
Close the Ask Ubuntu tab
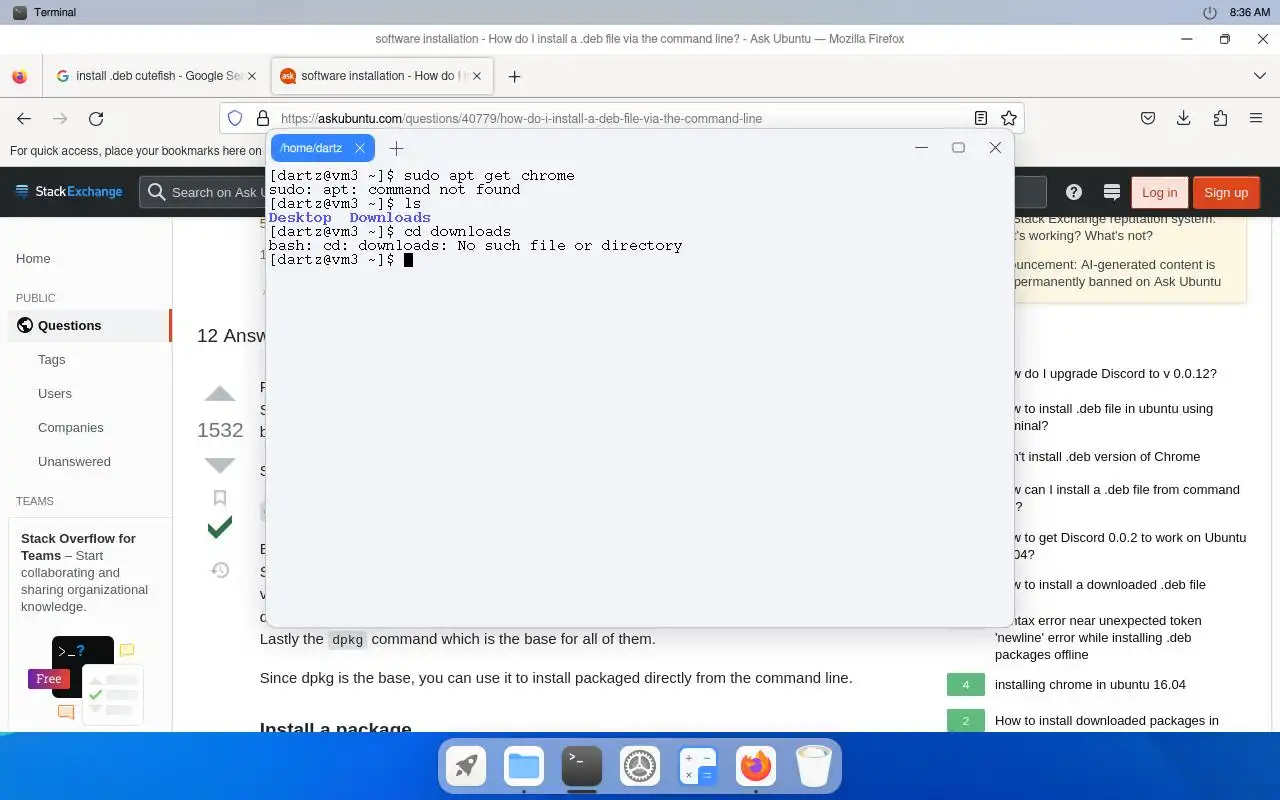pos(477,76)
